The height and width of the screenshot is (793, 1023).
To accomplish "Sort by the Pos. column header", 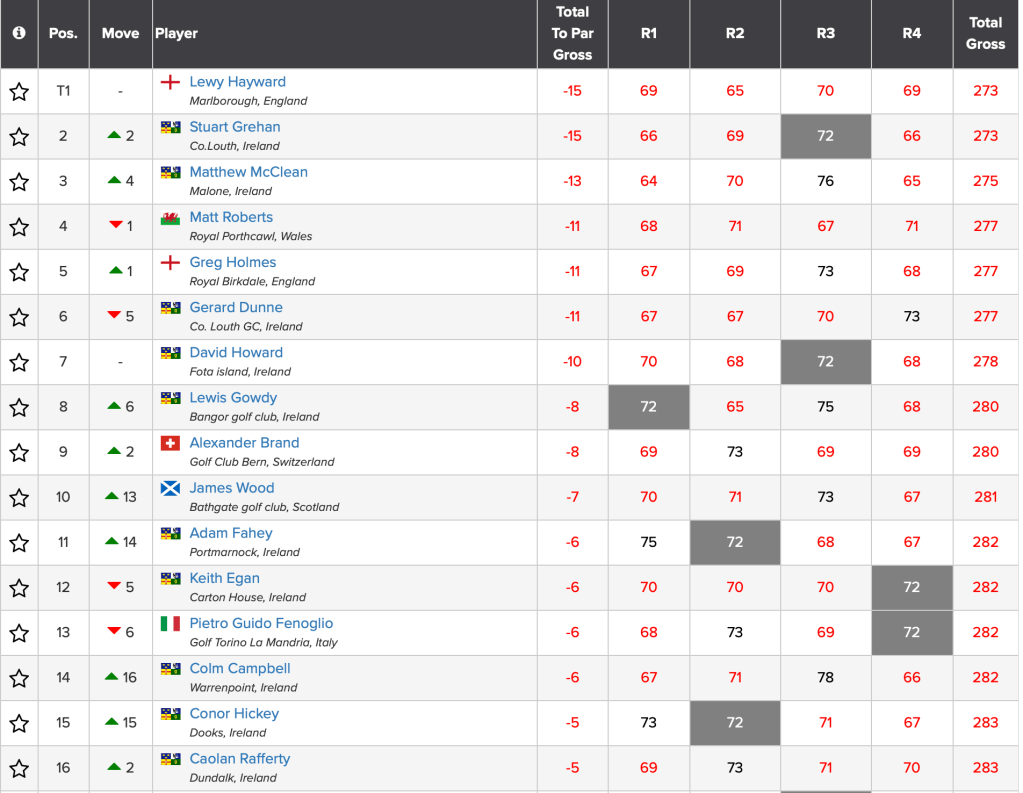I will (x=63, y=33).
